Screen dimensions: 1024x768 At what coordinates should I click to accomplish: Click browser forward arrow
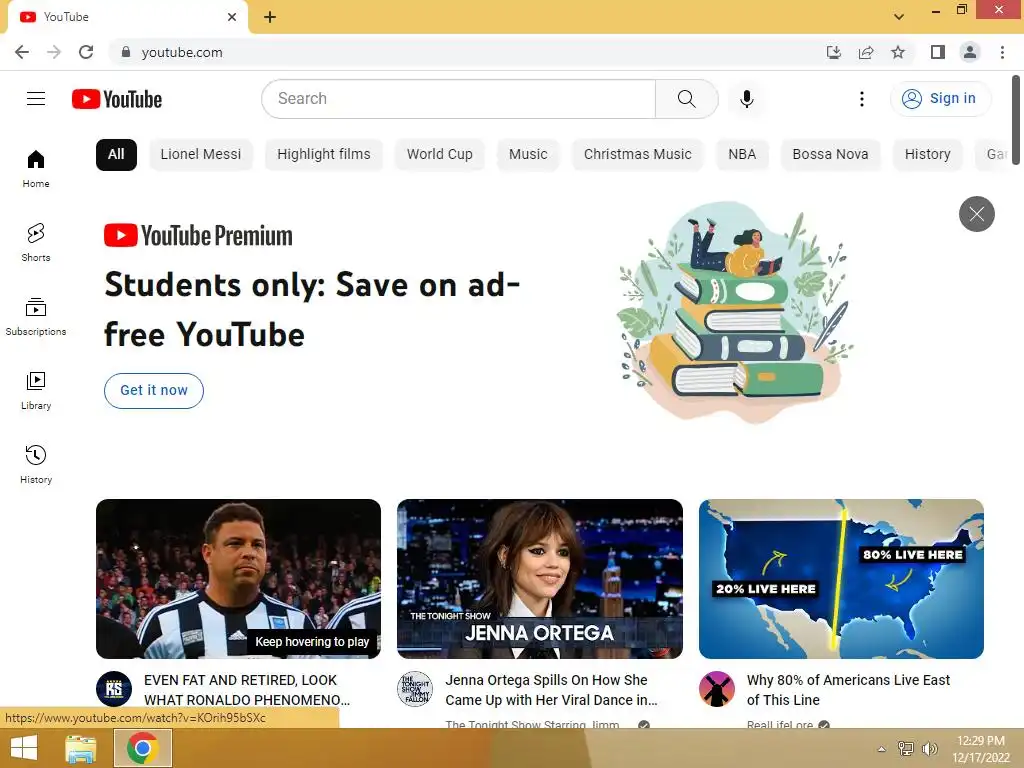click(x=54, y=52)
